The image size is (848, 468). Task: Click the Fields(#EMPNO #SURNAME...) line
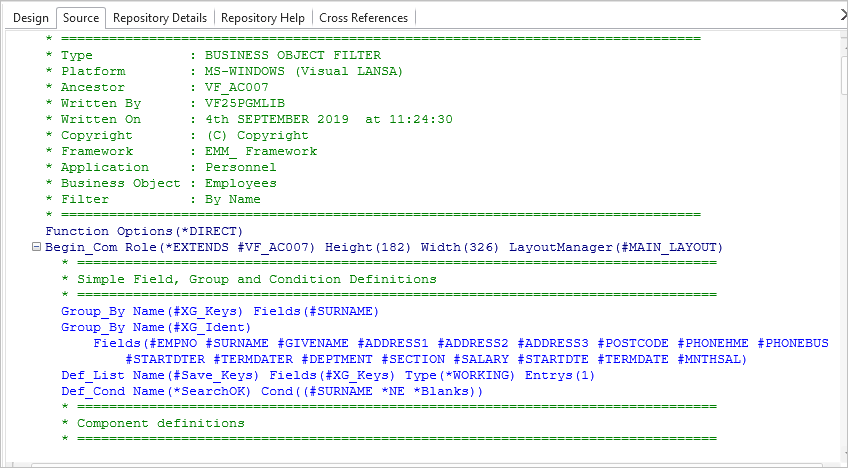[x=460, y=343]
